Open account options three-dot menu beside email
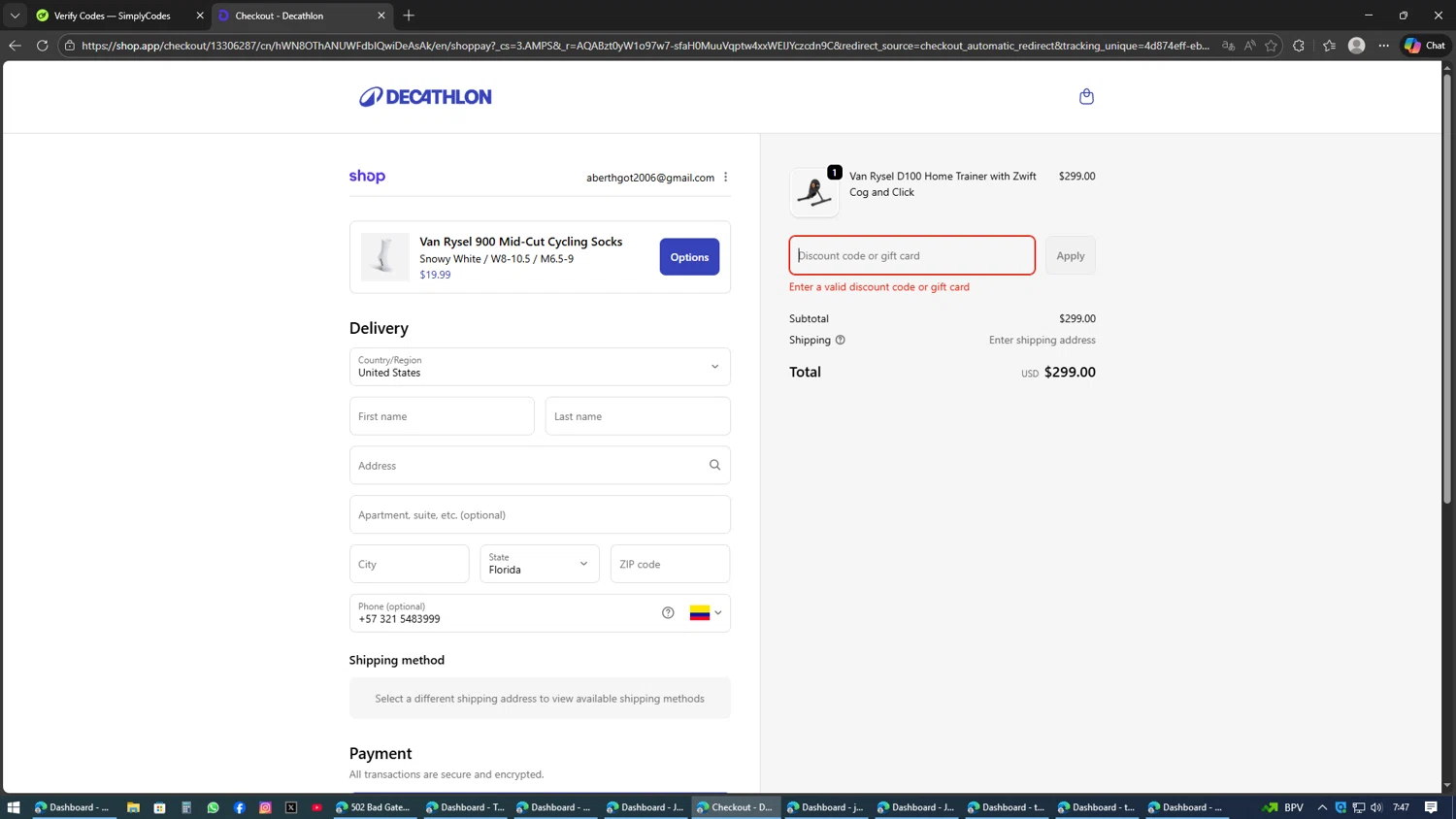The width and height of the screenshot is (1456, 819). click(x=726, y=177)
